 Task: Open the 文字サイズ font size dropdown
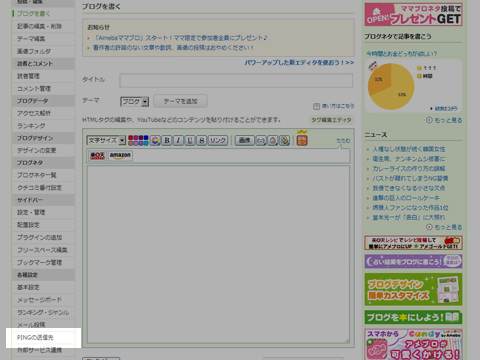coord(106,140)
